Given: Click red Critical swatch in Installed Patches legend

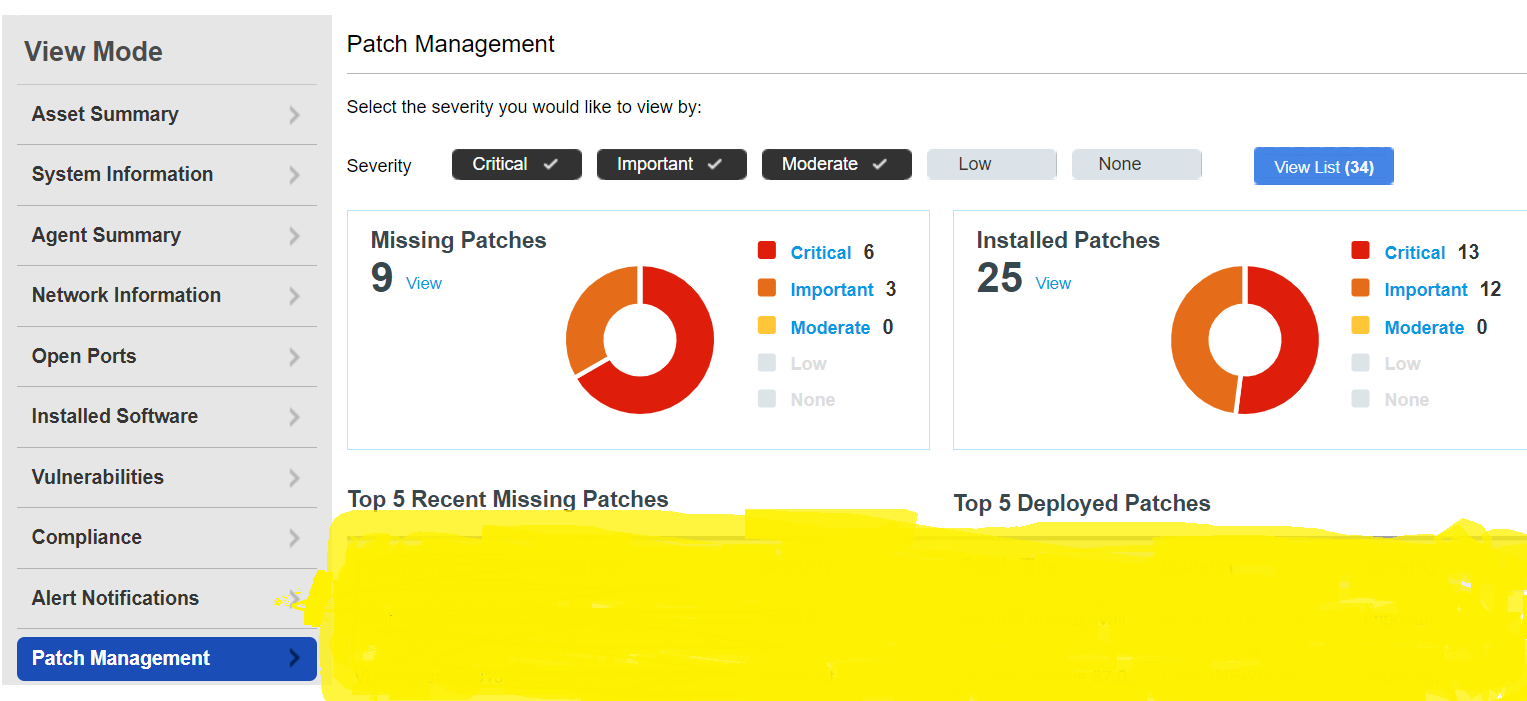Looking at the screenshot, I should coord(1360,251).
